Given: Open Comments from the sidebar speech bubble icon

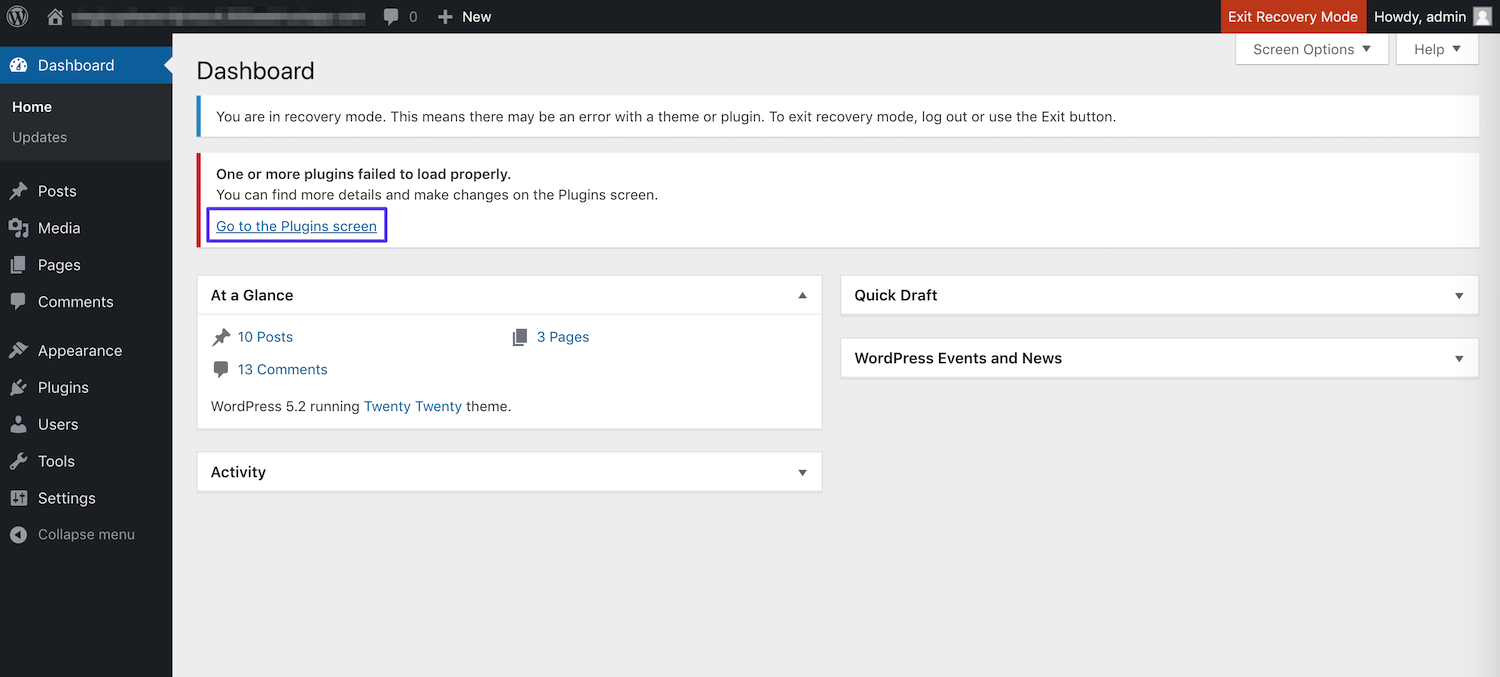Looking at the screenshot, I should 19,301.
